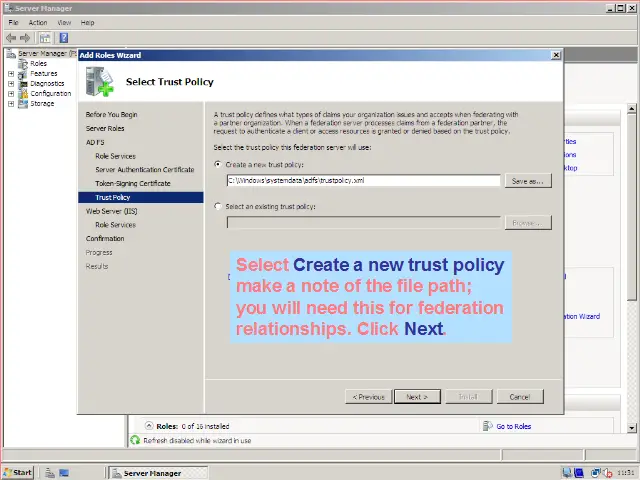Click the Back arrow toolbar icon
Viewport: 640px width, 480px height.
click(x=11, y=38)
